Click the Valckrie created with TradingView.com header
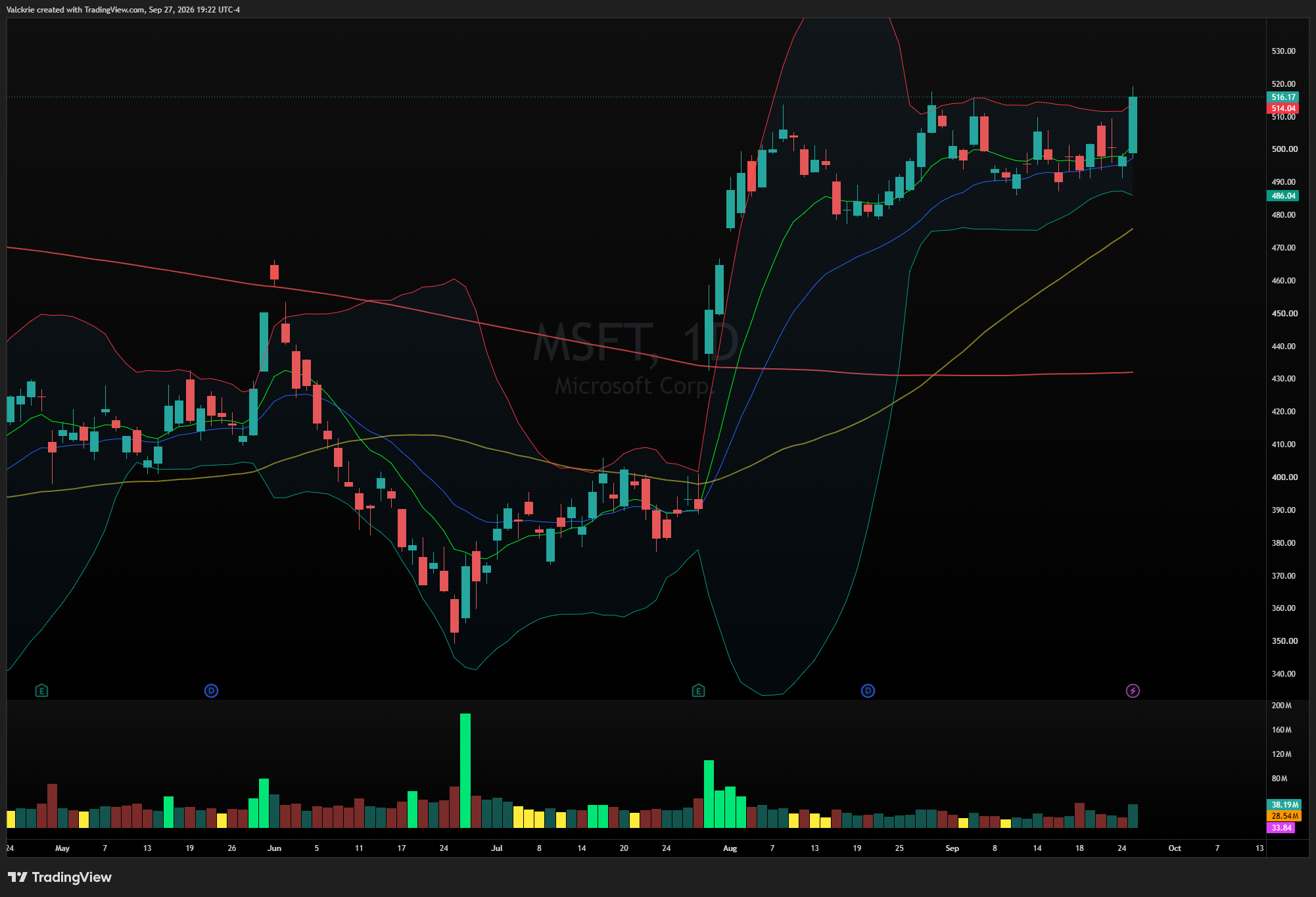 (123, 10)
